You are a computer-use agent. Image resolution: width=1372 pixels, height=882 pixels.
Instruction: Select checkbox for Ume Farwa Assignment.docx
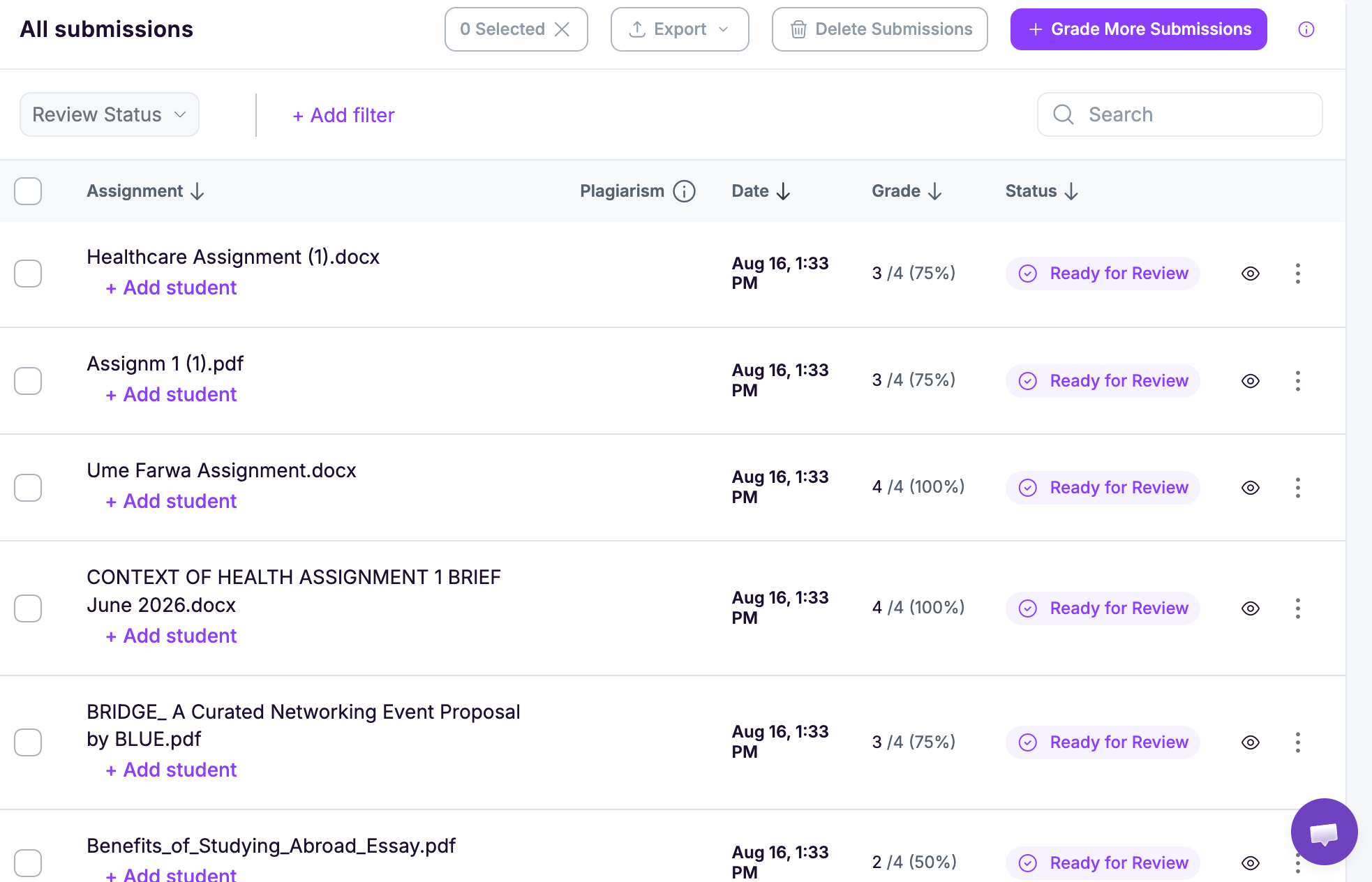[x=28, y=488]
